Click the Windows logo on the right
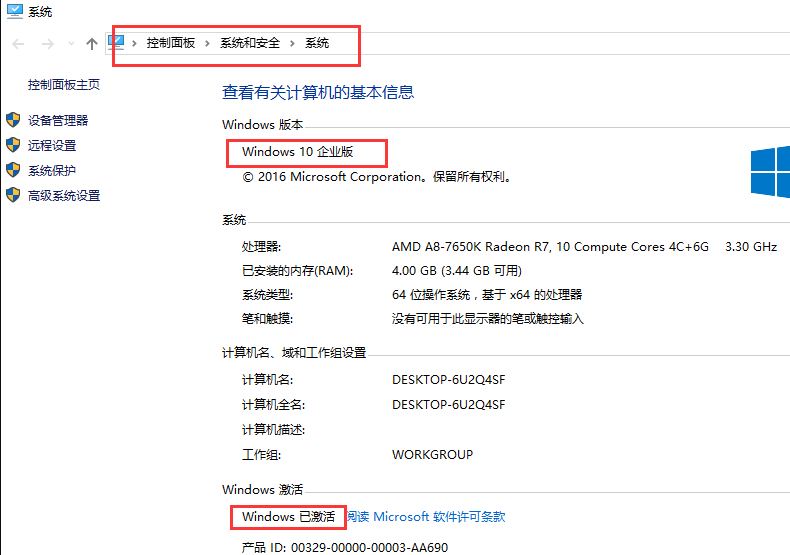 (771, 169)
